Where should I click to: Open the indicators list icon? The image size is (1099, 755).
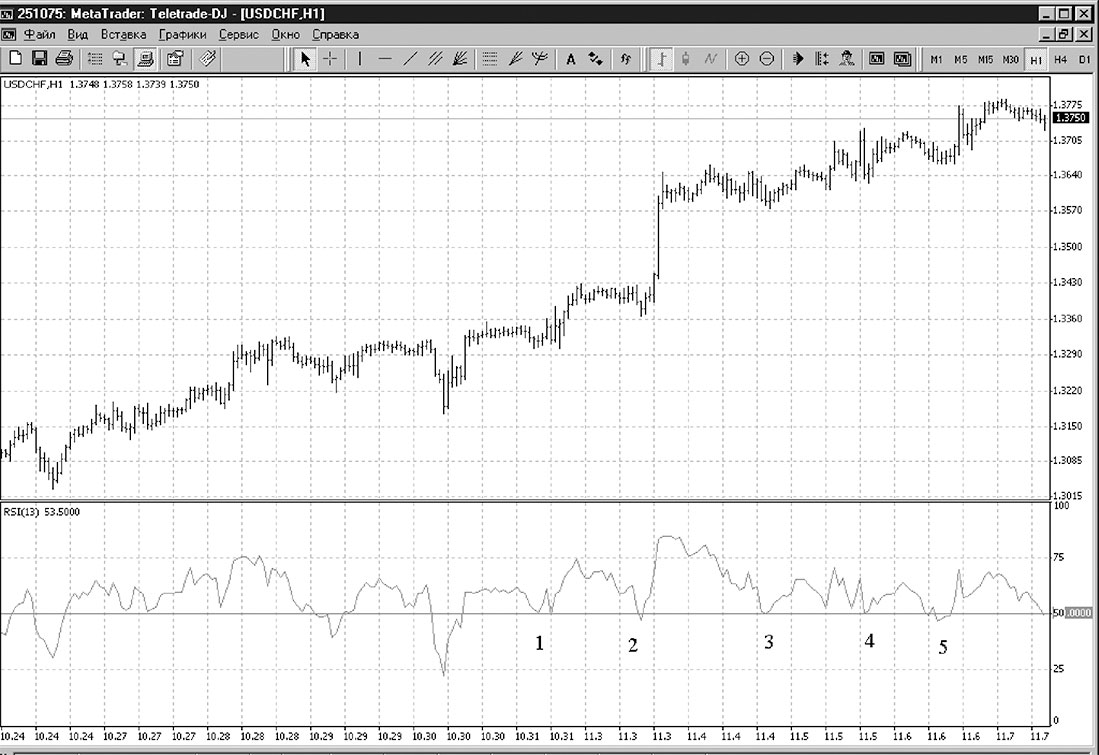625,59
